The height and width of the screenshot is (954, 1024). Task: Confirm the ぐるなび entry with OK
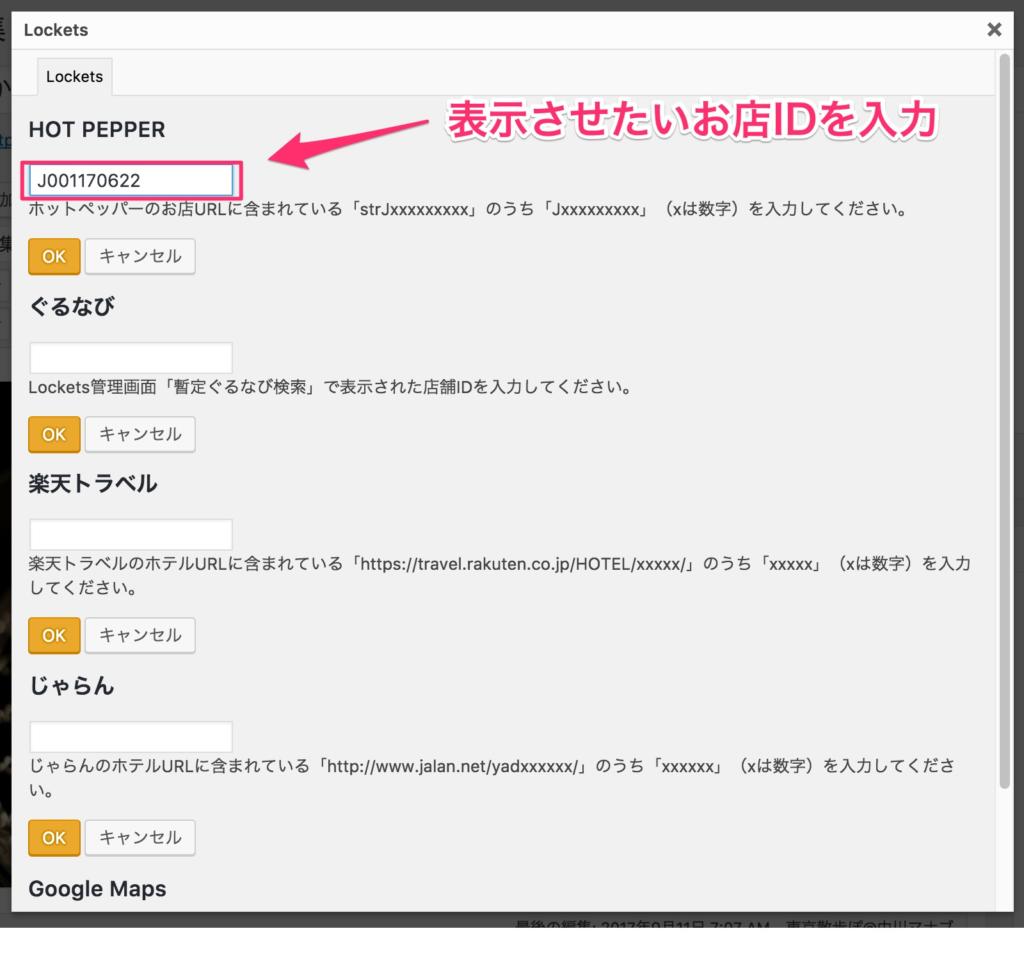point(54,434)
